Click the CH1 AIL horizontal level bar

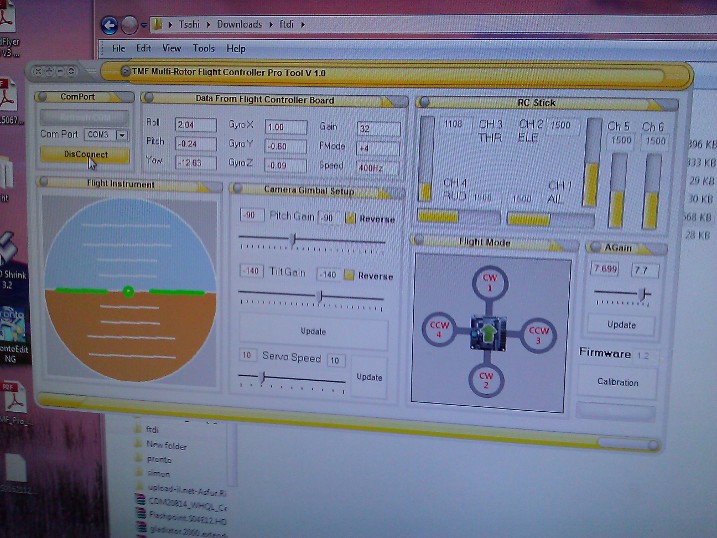pos(551,219)
